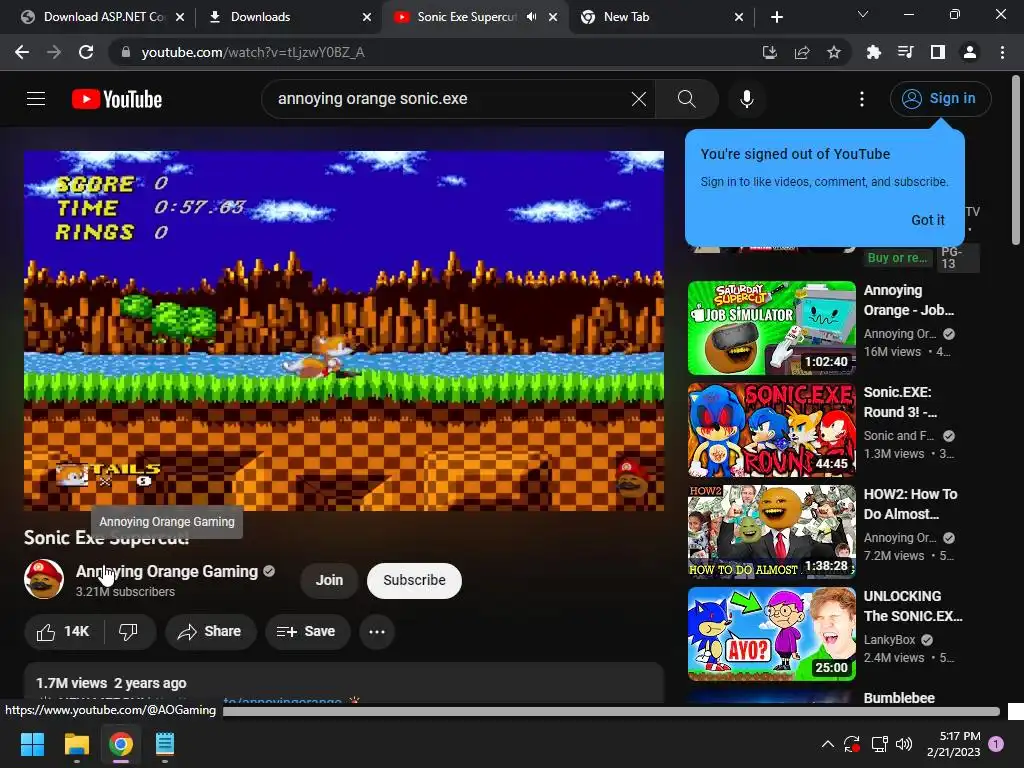Viewport: 1024px width, 768px height.
Task: Mute the Sonic Exe tab speaker icon
Action: pyautogui.click(x=531, y=17)
